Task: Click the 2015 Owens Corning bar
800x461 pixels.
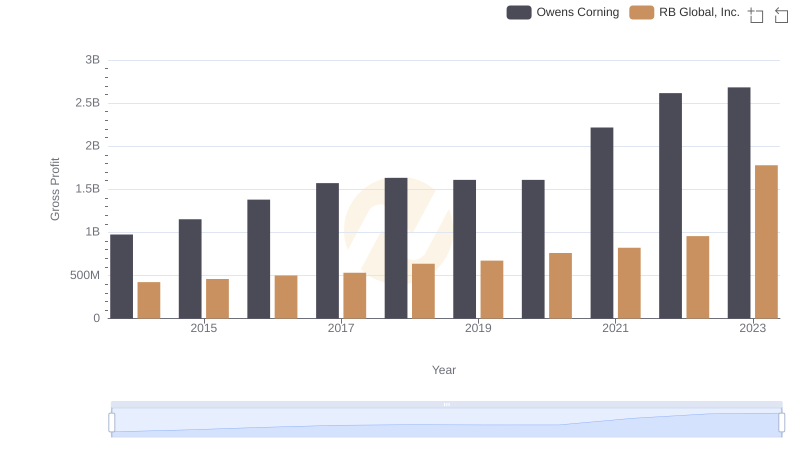Action: 190,269
